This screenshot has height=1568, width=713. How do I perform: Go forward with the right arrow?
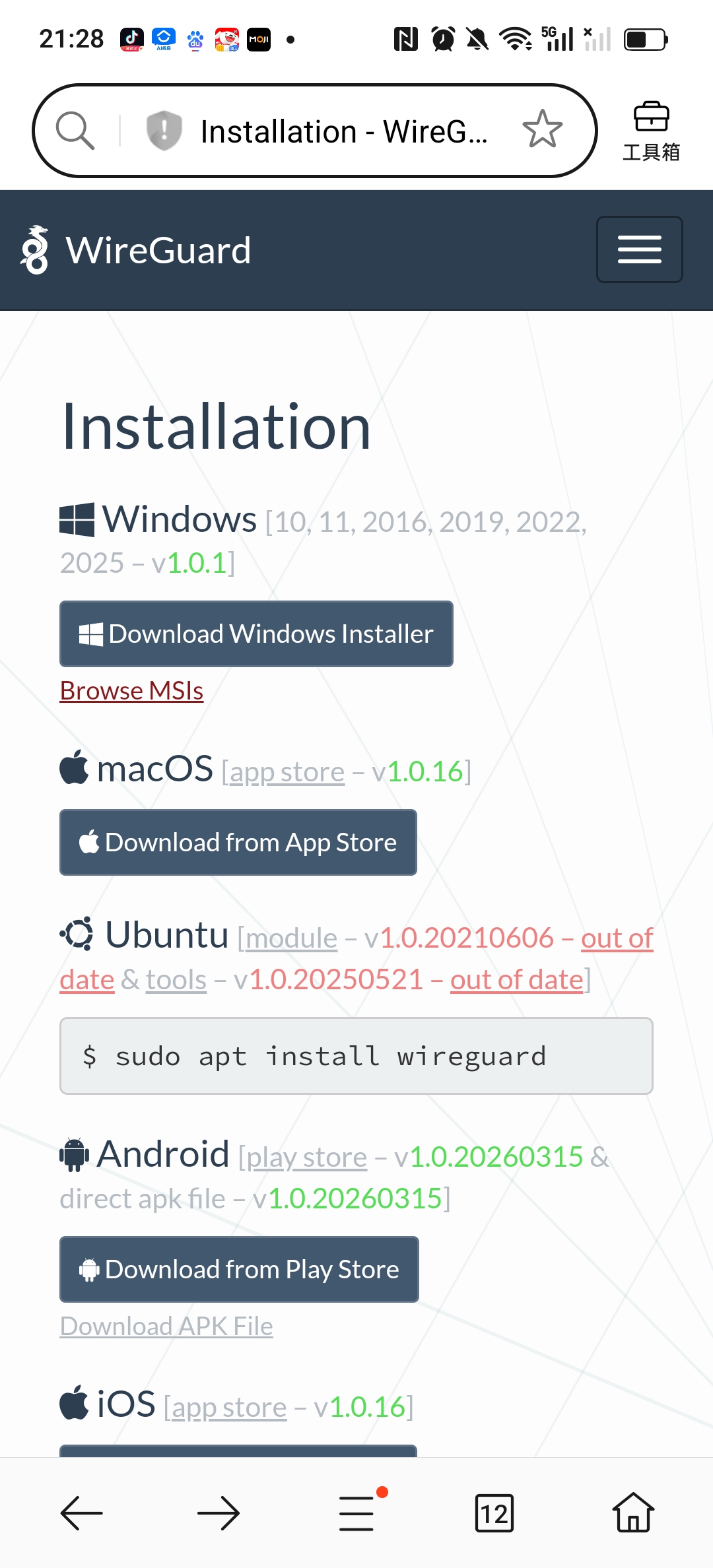pyautogui.click(x=219, y=1513)
